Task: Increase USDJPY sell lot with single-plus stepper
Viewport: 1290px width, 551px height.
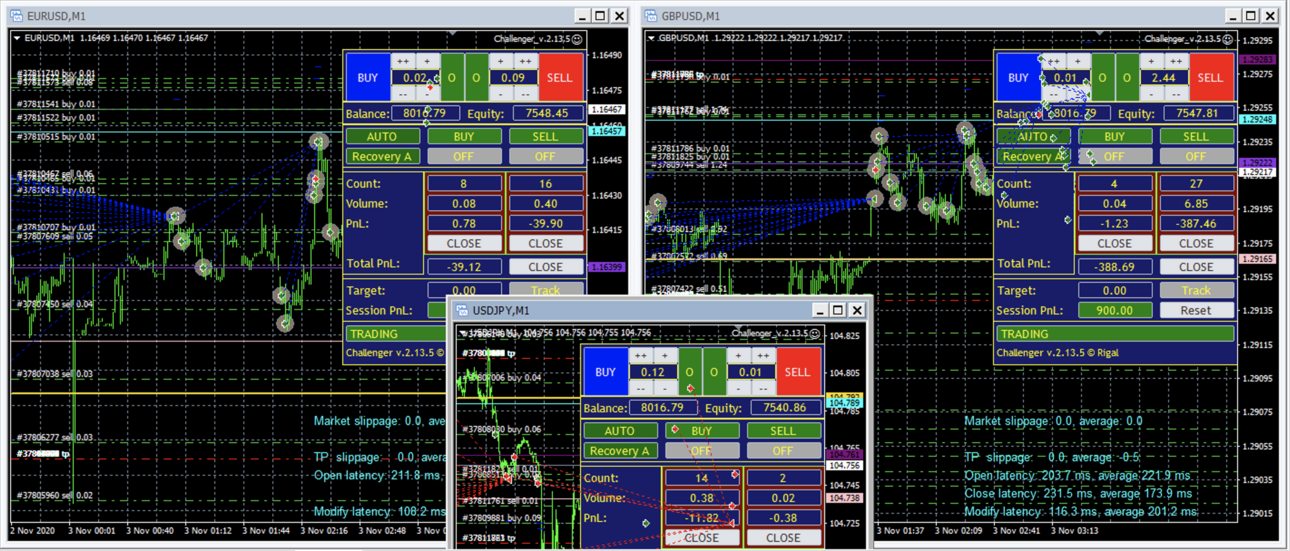Action: [x=738, y=356]
